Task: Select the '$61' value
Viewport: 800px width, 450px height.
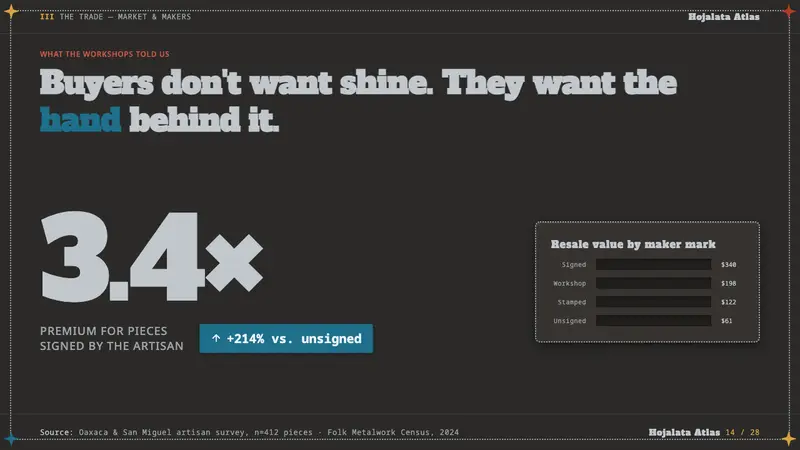Action: pyautogui.click(x=726, y=321)
